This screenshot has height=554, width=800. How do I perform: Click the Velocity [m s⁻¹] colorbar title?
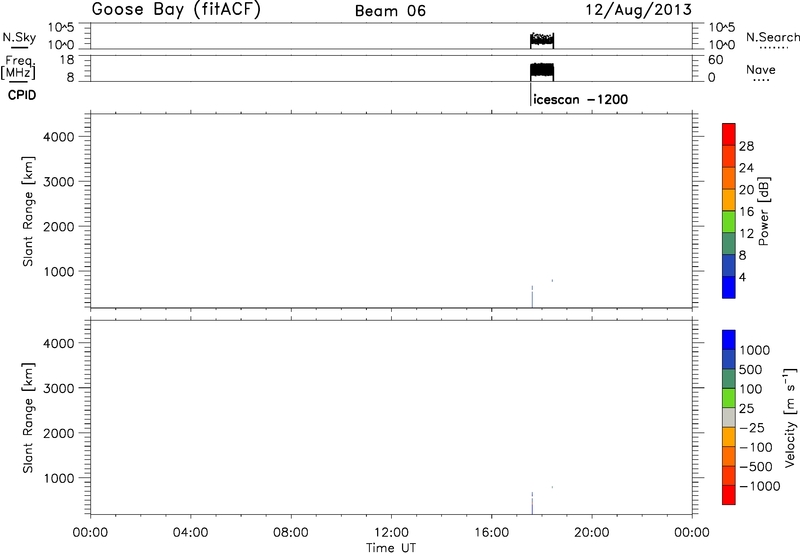click(790, 417)
